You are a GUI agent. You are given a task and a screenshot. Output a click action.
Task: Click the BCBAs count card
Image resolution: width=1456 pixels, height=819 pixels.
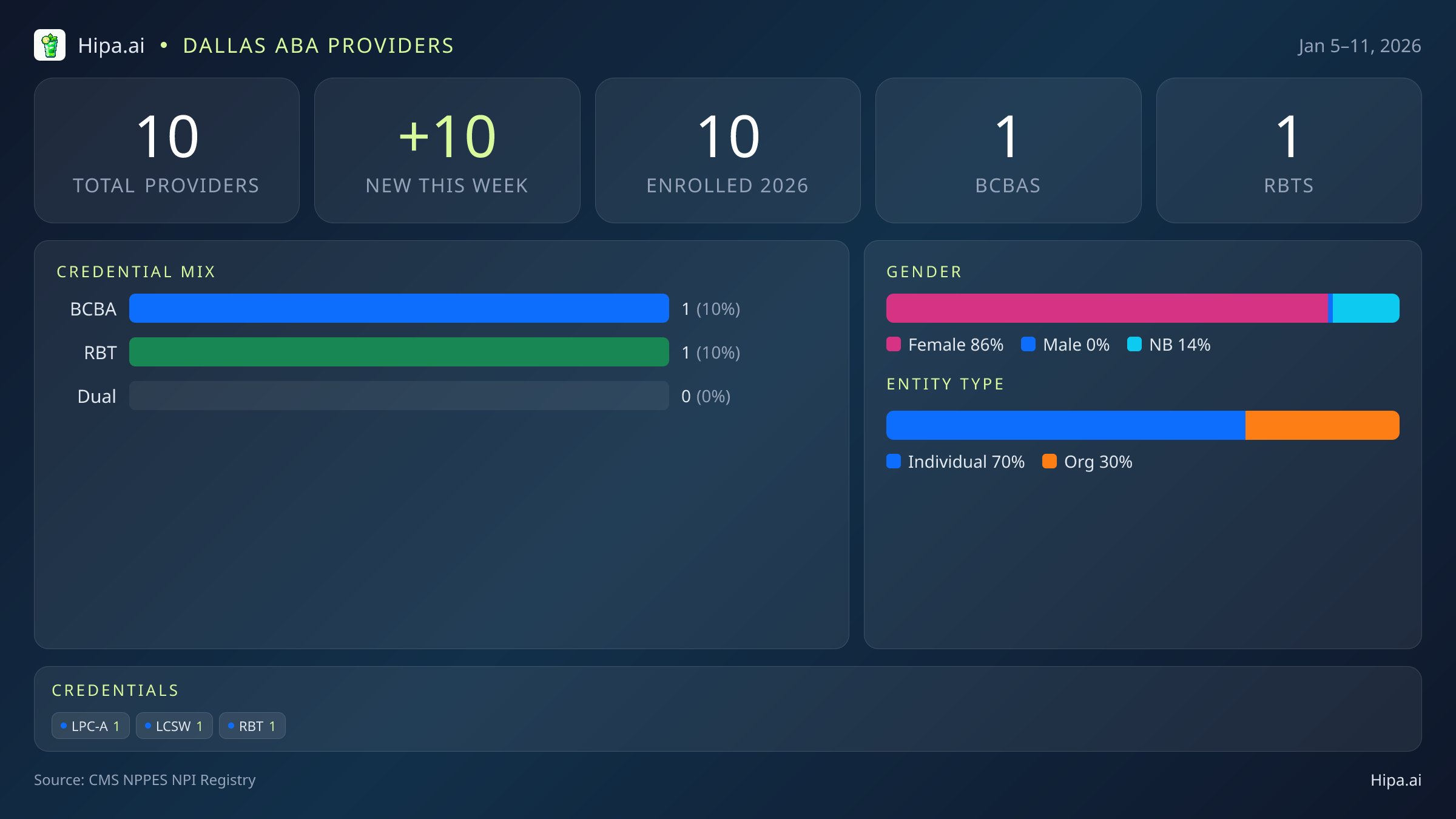tap(1008, 150)
